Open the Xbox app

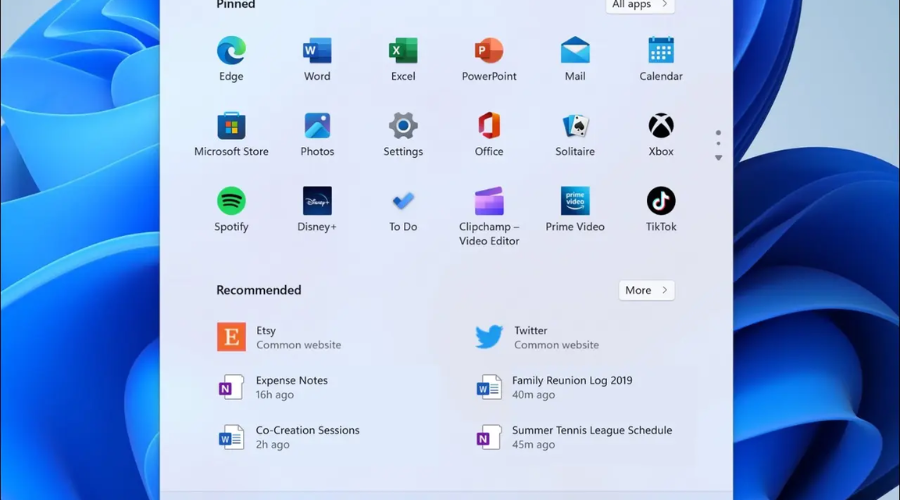pyautogui.click(x=661, y=126)
